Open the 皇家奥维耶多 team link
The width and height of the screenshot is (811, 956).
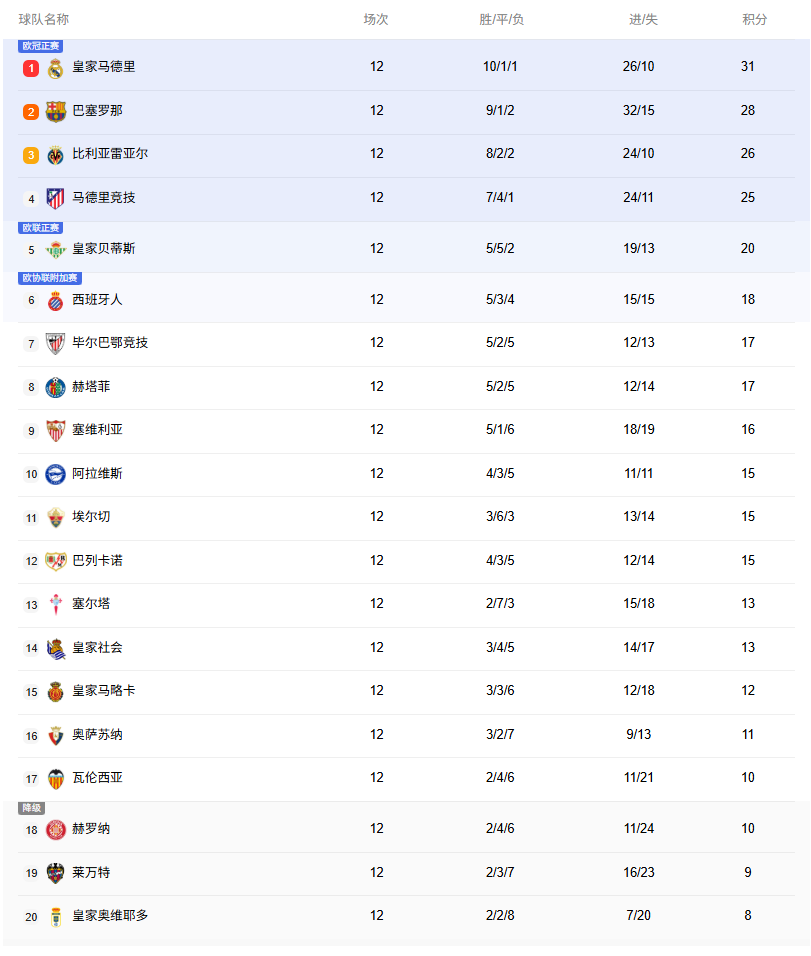tap(110, 916)
